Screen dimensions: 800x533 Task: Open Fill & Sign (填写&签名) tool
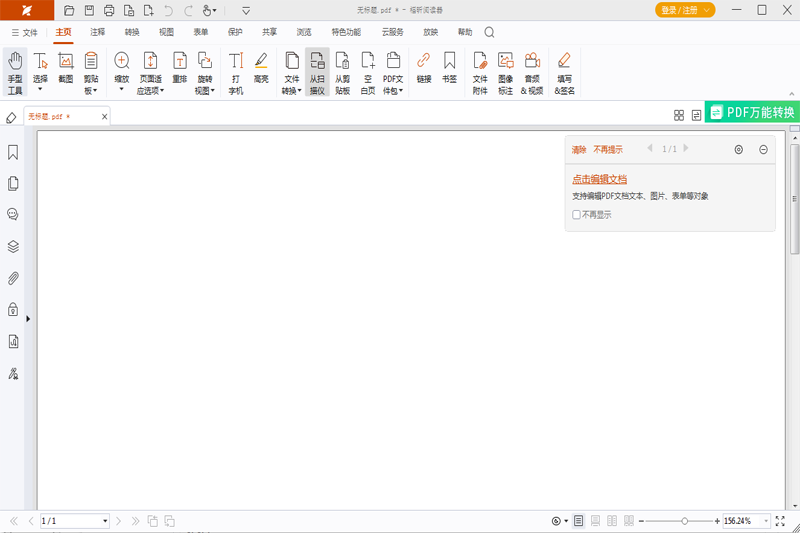point(565,72)
